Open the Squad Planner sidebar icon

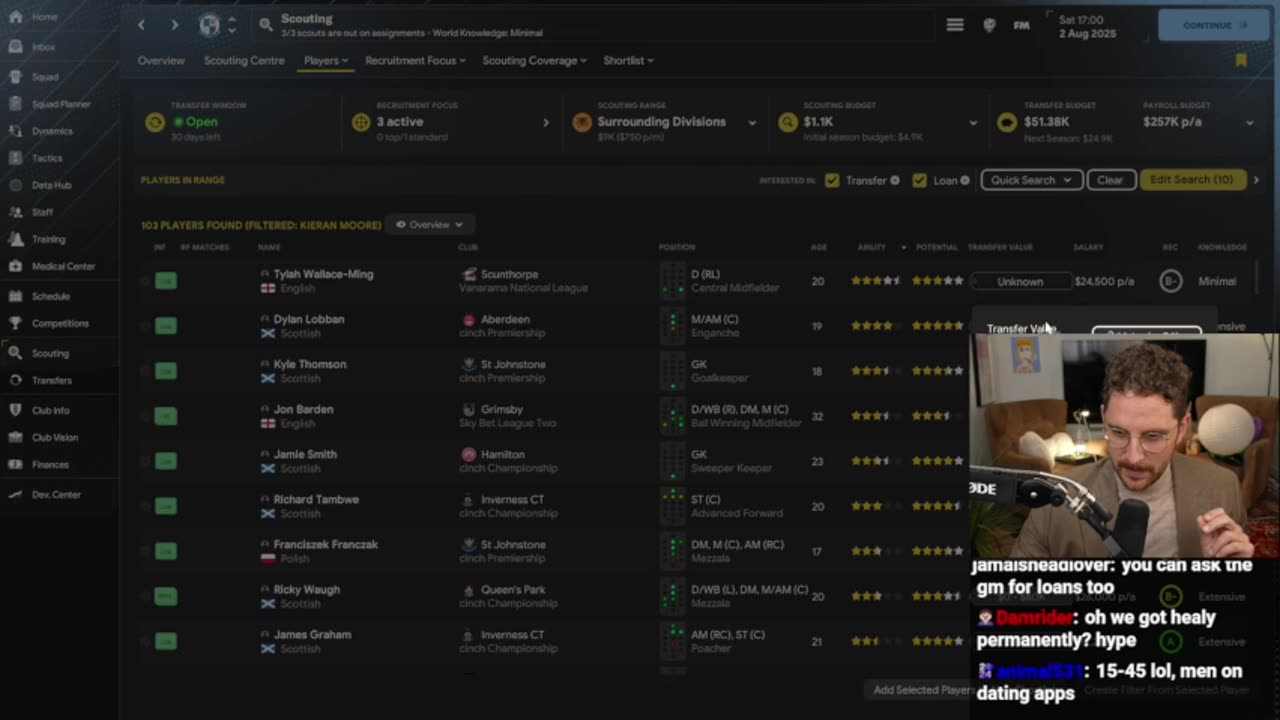(15, 103)
